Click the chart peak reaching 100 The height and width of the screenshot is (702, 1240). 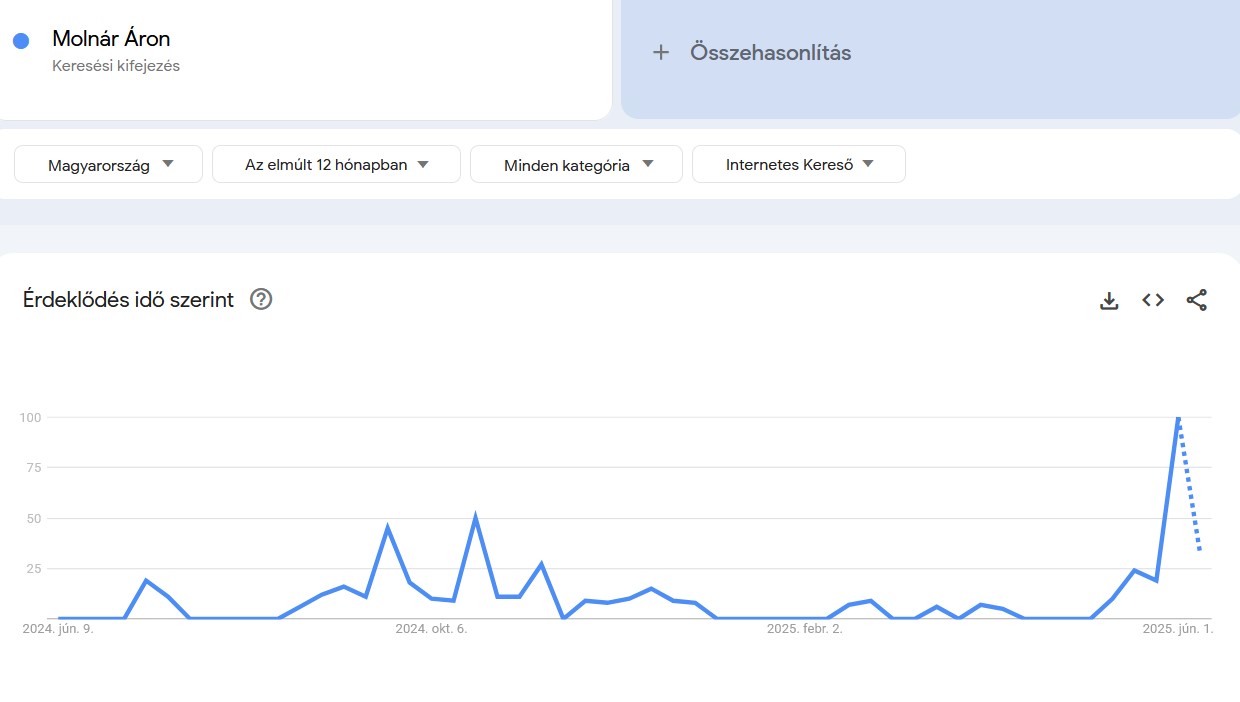coord(1179,418)
